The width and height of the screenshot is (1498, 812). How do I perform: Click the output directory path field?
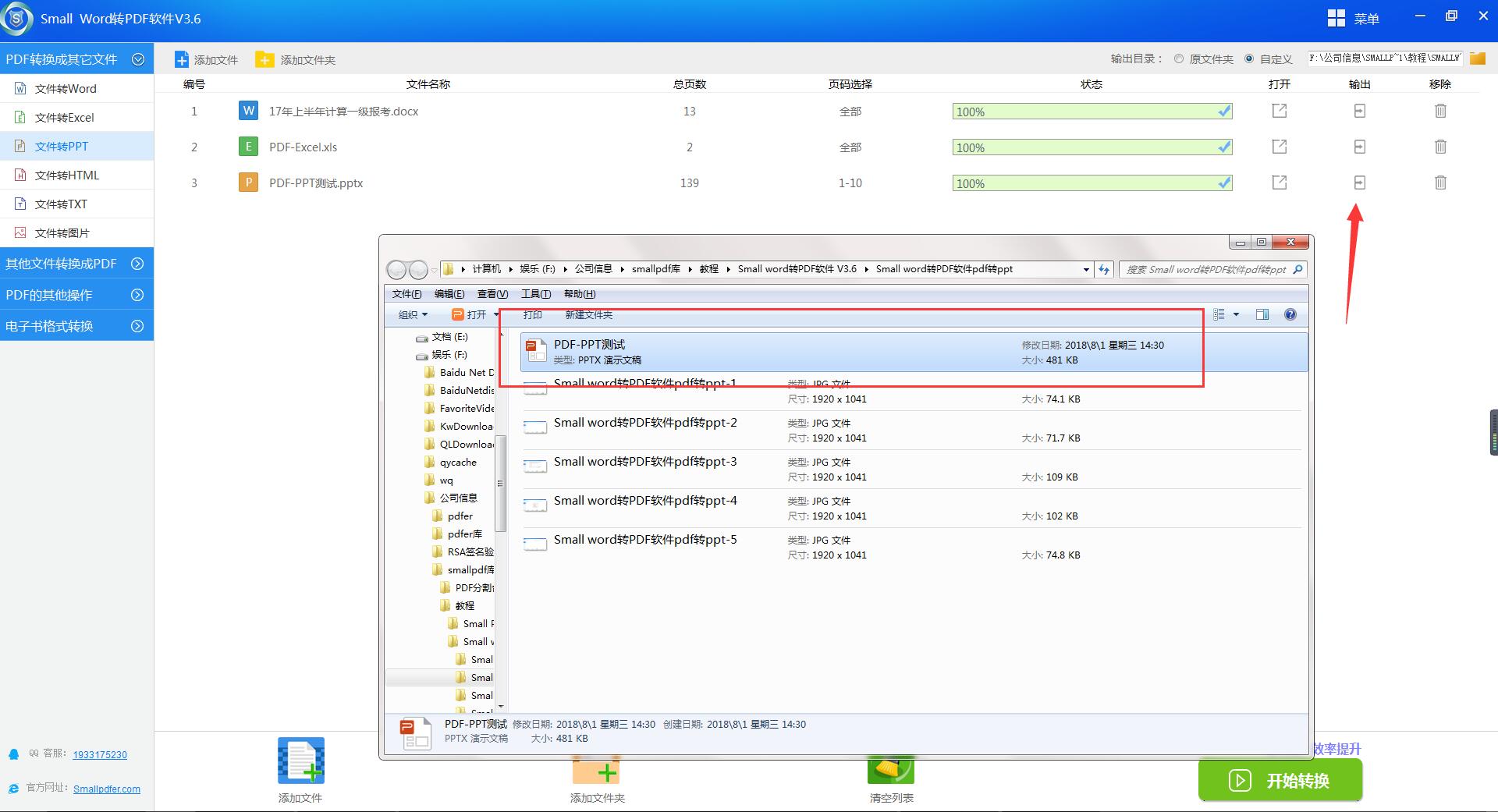pyautogui.click(x=1385, y=59)
